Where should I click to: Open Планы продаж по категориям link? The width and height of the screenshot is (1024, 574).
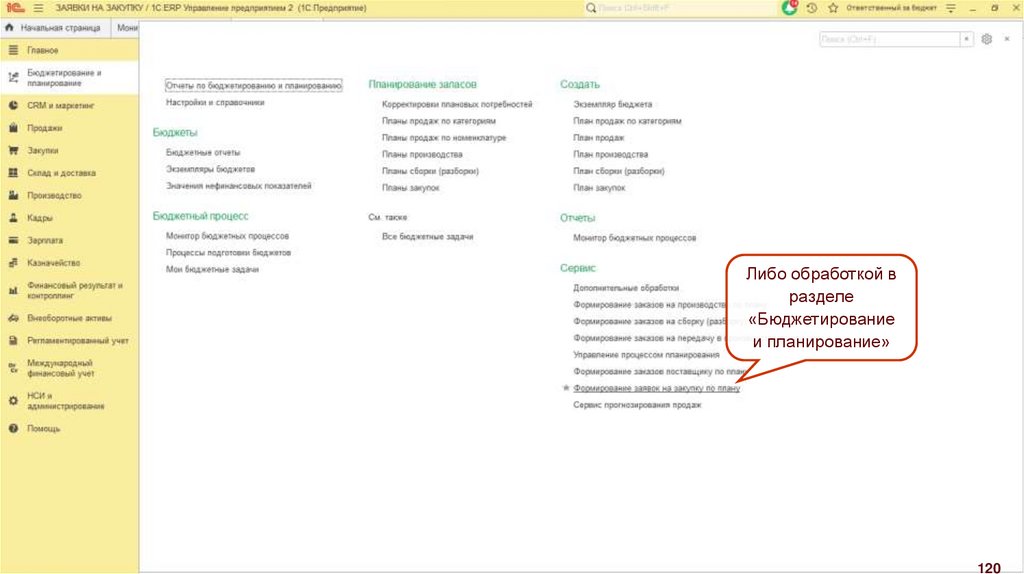[439, 121]
